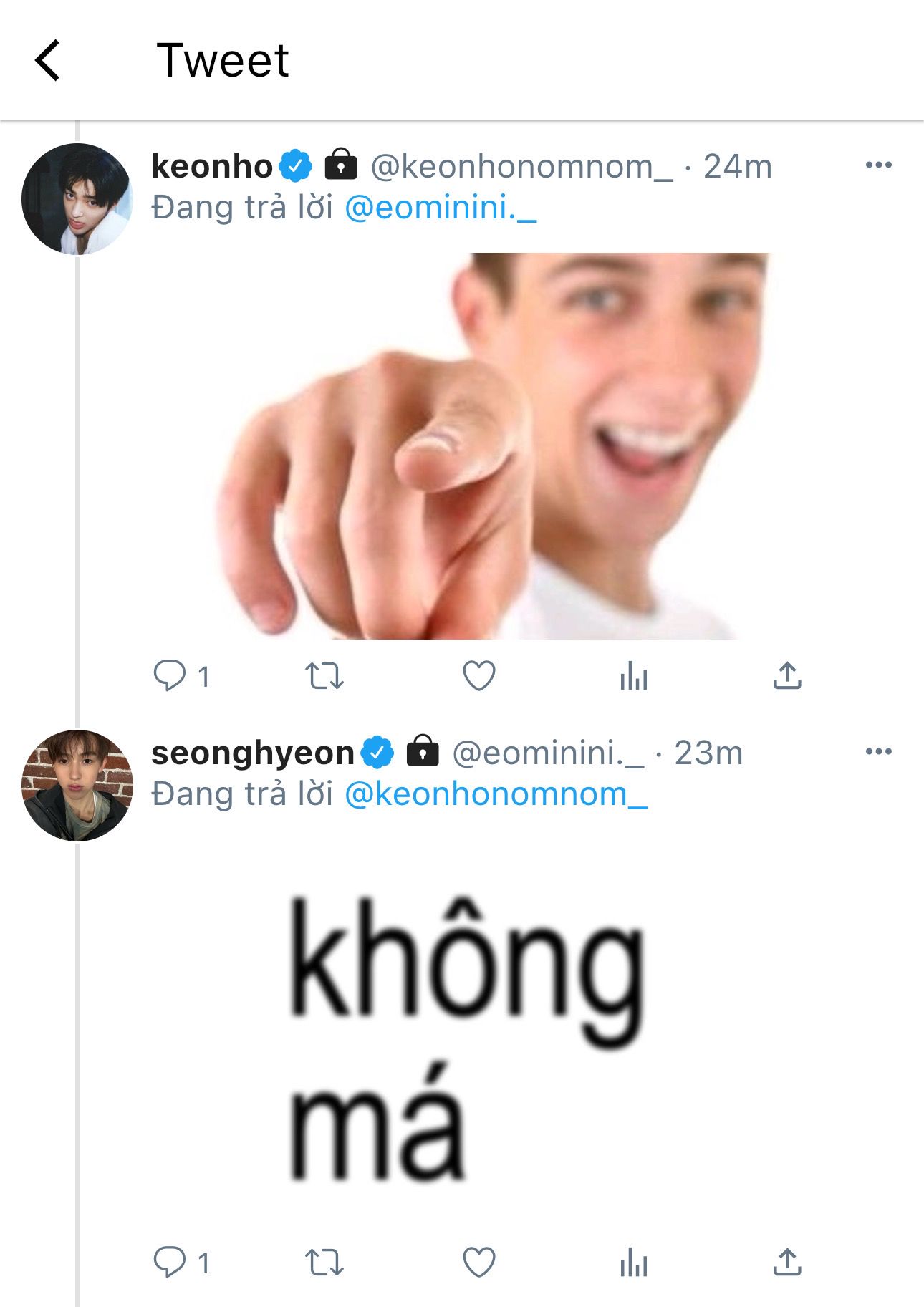
Task: Reply to keonho's tweet
Action: [x=170, y=675]
